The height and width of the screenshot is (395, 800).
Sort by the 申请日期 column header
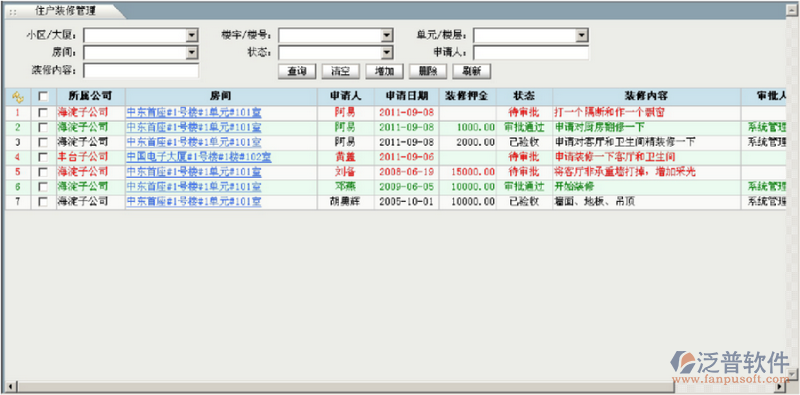pyautogui.click(x=407, y=96)
